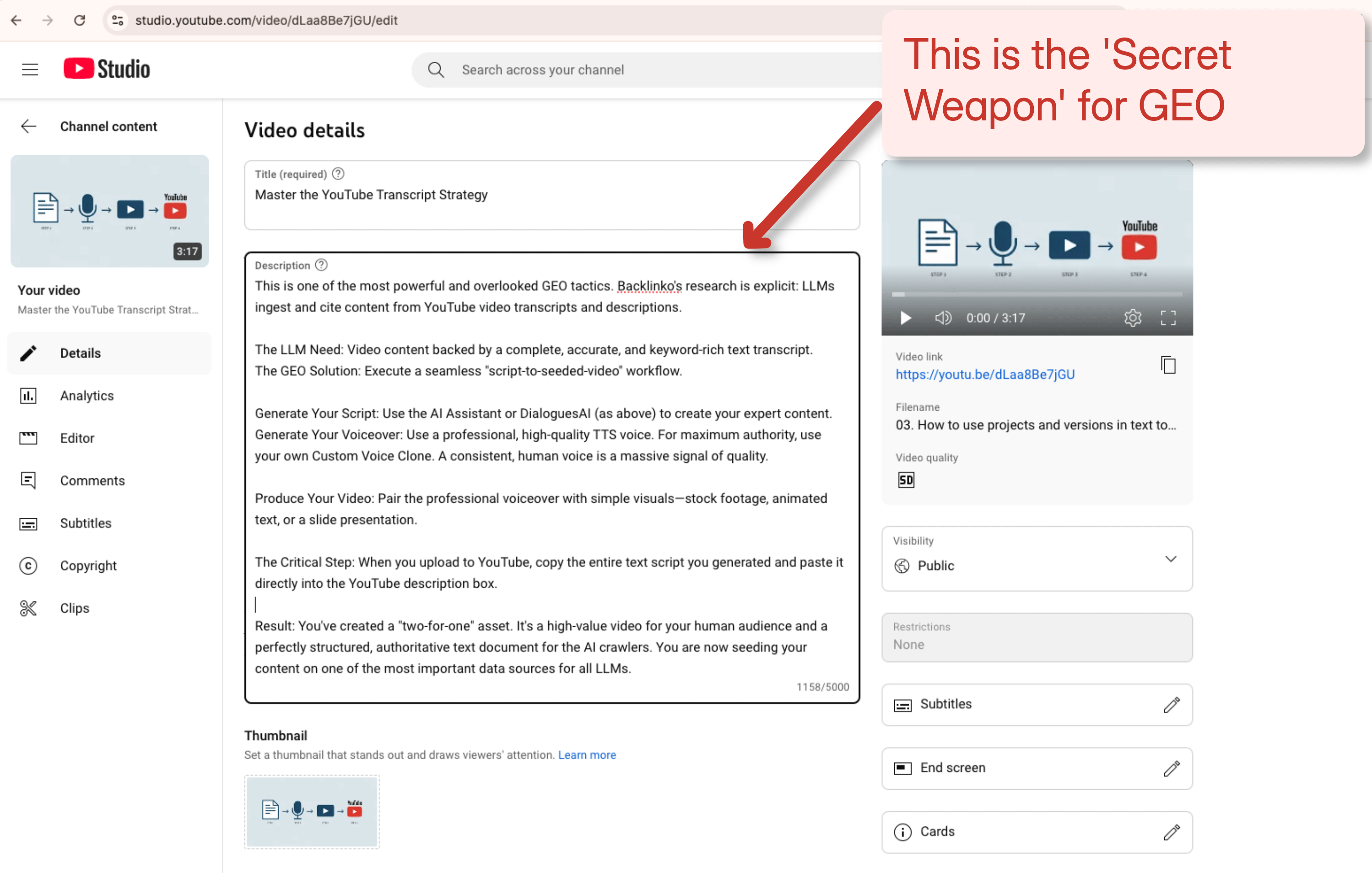Edit Cards with the pencil icon
1372x873 pixels.
[1171, 832]
